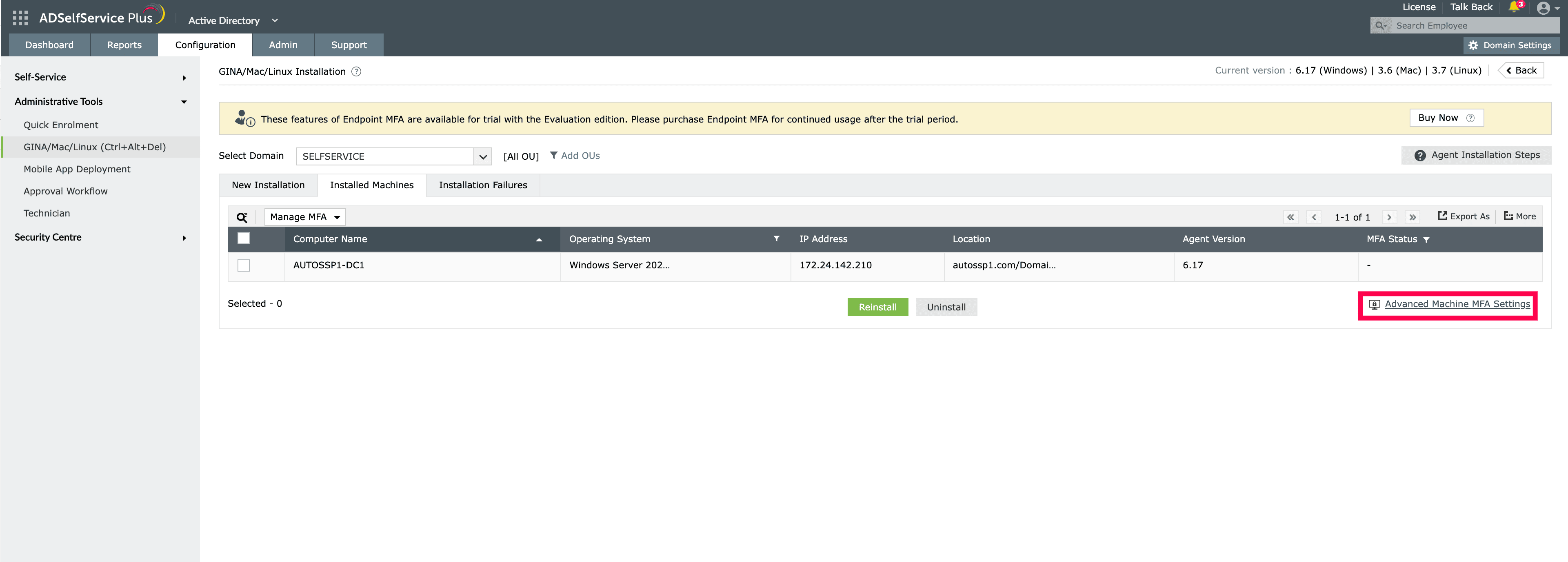Viewport: 1568px width, 562px height.
Task: Switch to the Reports tab
Action: (124, 45)
